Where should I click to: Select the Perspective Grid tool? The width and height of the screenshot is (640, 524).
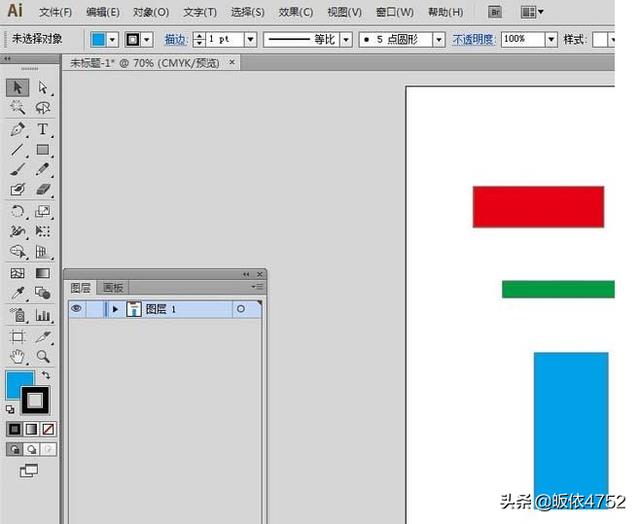click(42, 251)
